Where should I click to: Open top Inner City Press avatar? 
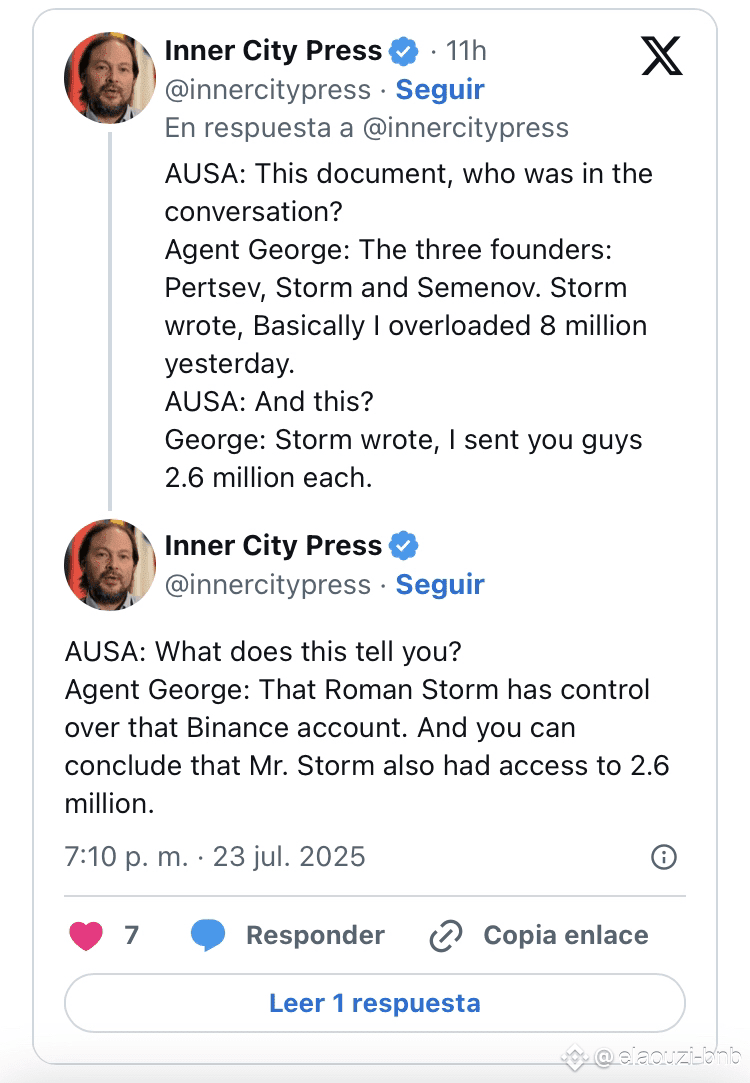click(x=110, y=77)
